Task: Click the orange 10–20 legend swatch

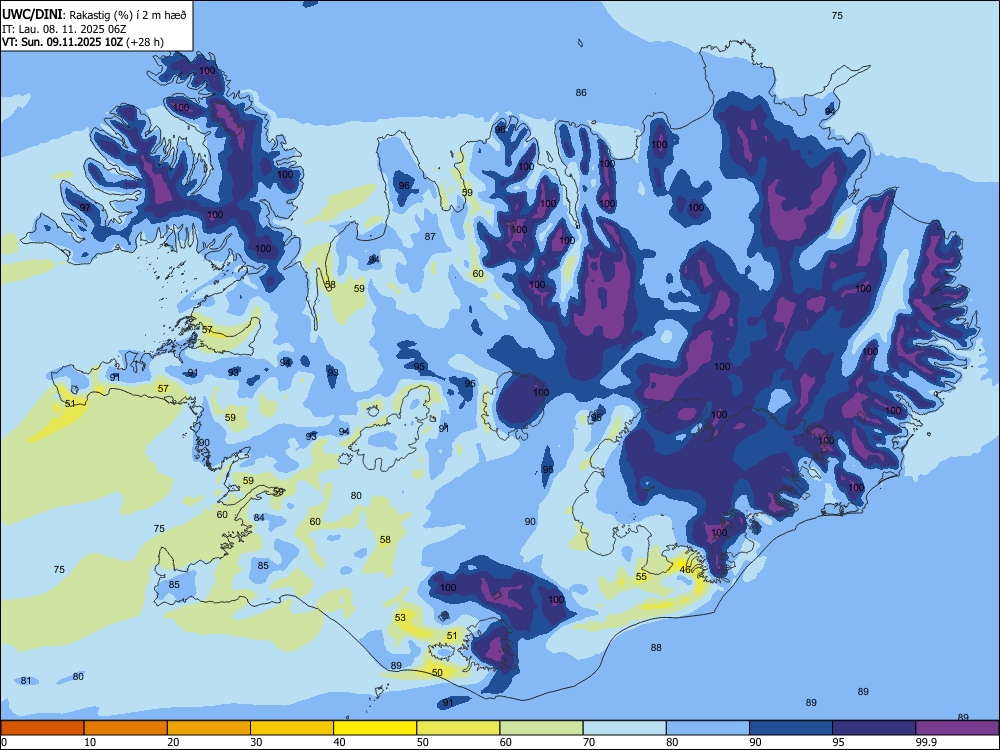Action: pyautogui.click(x=126, y=728)
